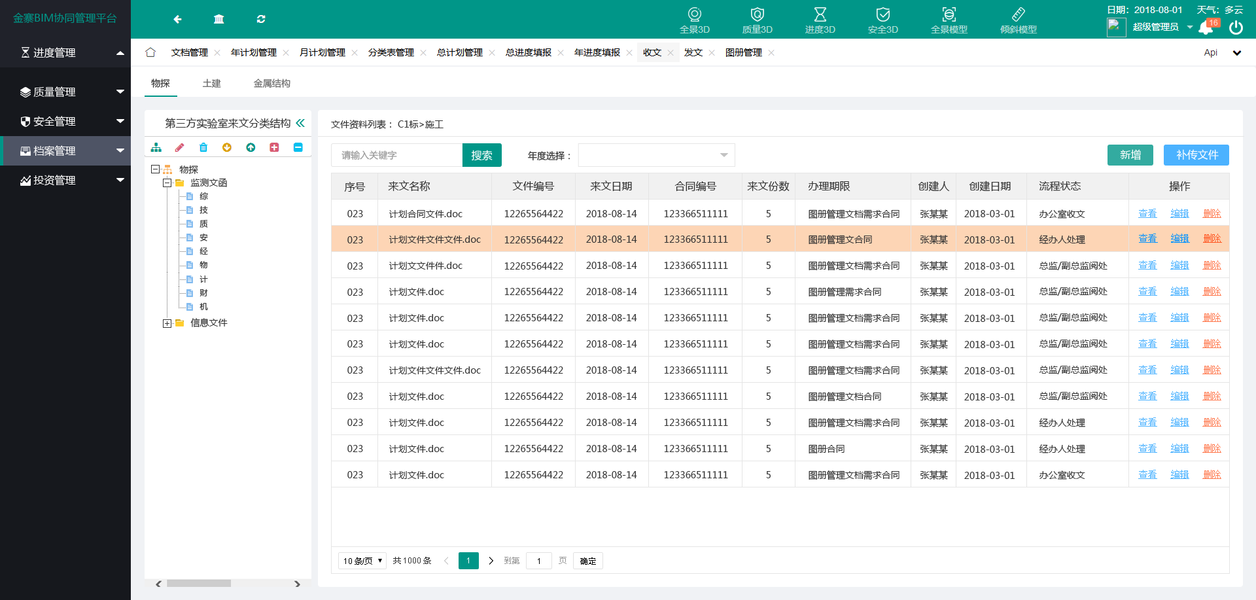The image size is (1256, 600).
Task: Select the 综 tree item
Action: pos(203,196)
